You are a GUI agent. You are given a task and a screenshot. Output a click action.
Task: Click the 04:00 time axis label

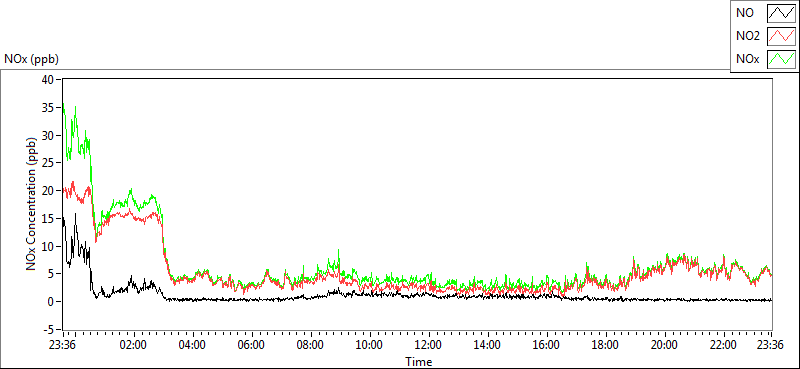[192, 344]
